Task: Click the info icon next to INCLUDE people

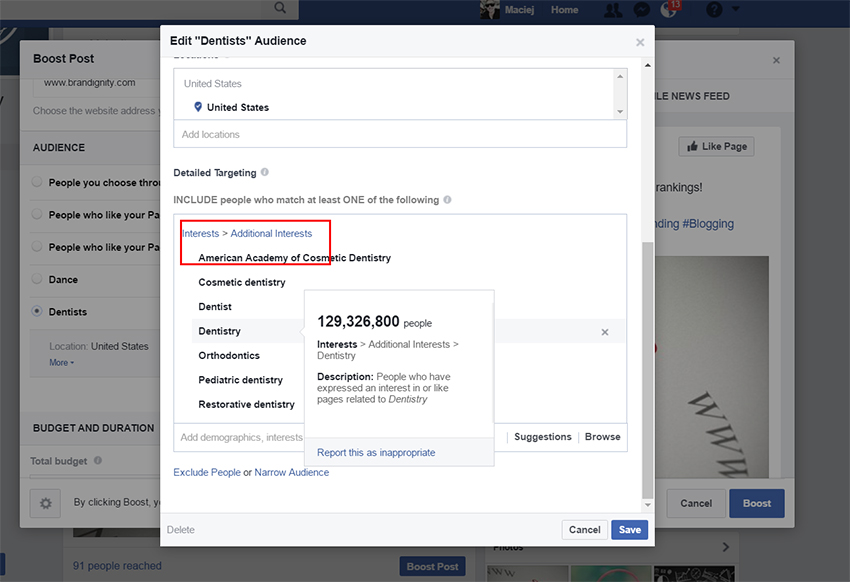Action: [447, 199]
